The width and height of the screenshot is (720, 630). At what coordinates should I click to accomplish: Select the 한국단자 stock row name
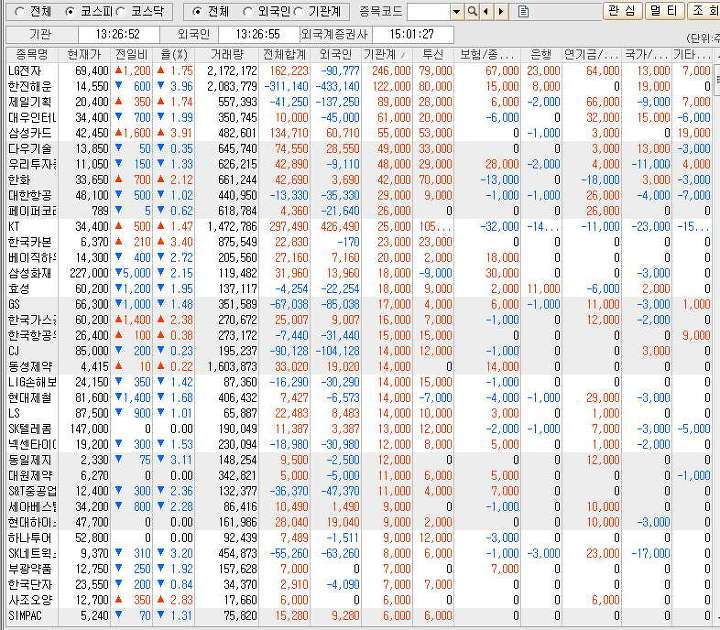pyautogui.click(x=32, y=585)
